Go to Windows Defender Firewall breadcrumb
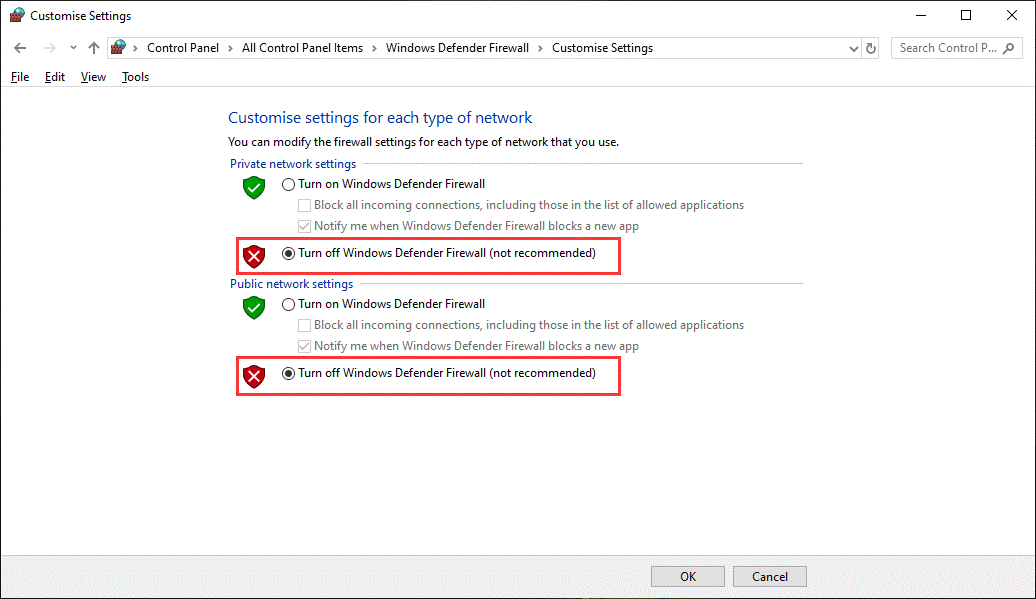This screenshot has width=1036, height=599. [x=457, y=48]
